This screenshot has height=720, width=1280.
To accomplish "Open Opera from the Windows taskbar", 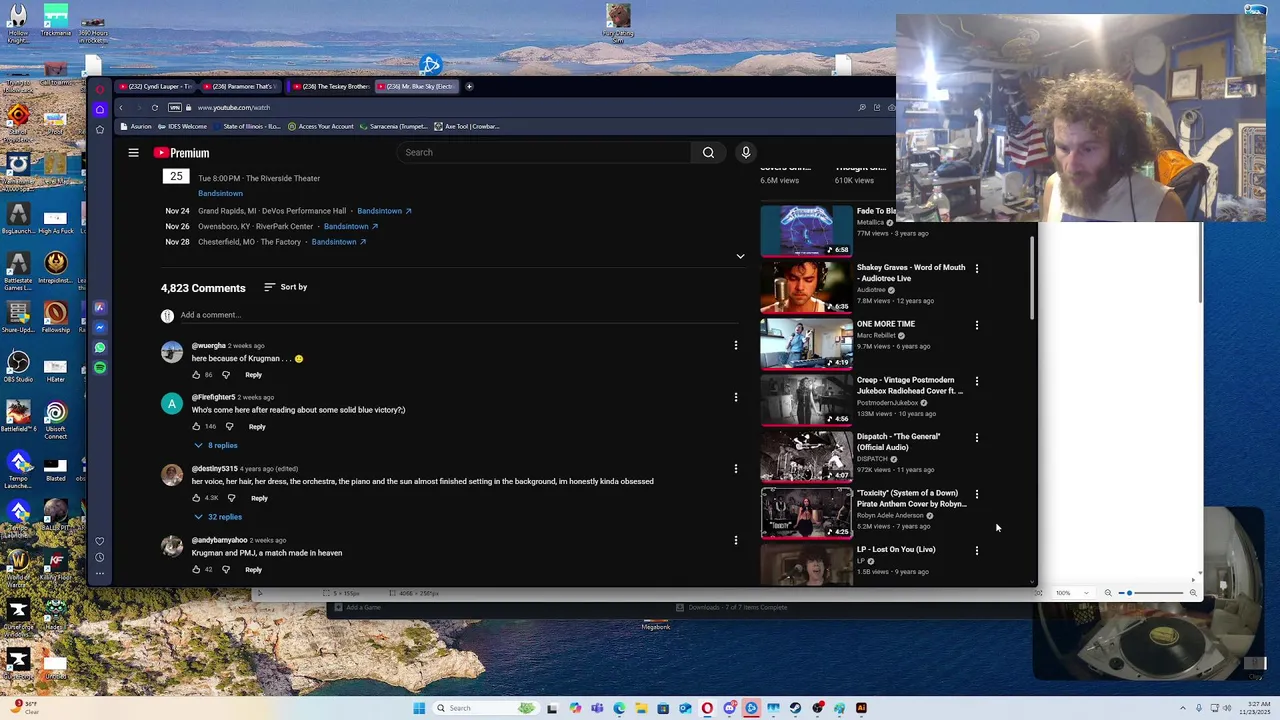I will pos(707,708).
